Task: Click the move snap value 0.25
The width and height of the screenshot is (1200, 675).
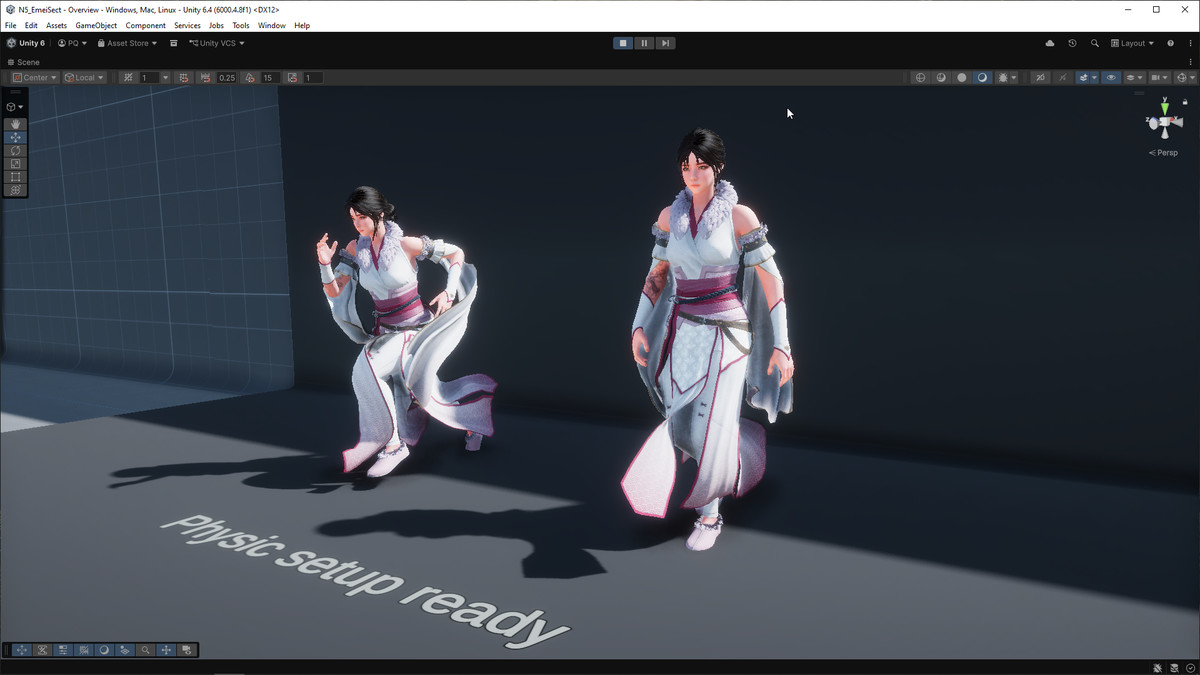Action: pos(227,78)
